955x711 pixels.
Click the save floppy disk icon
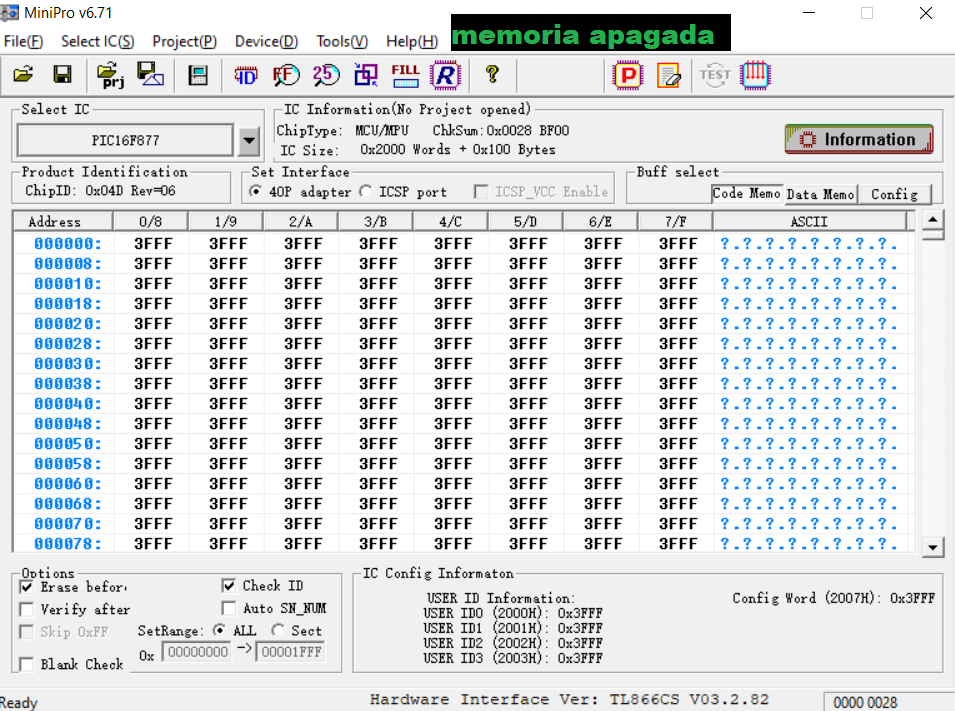coord(62,75)
